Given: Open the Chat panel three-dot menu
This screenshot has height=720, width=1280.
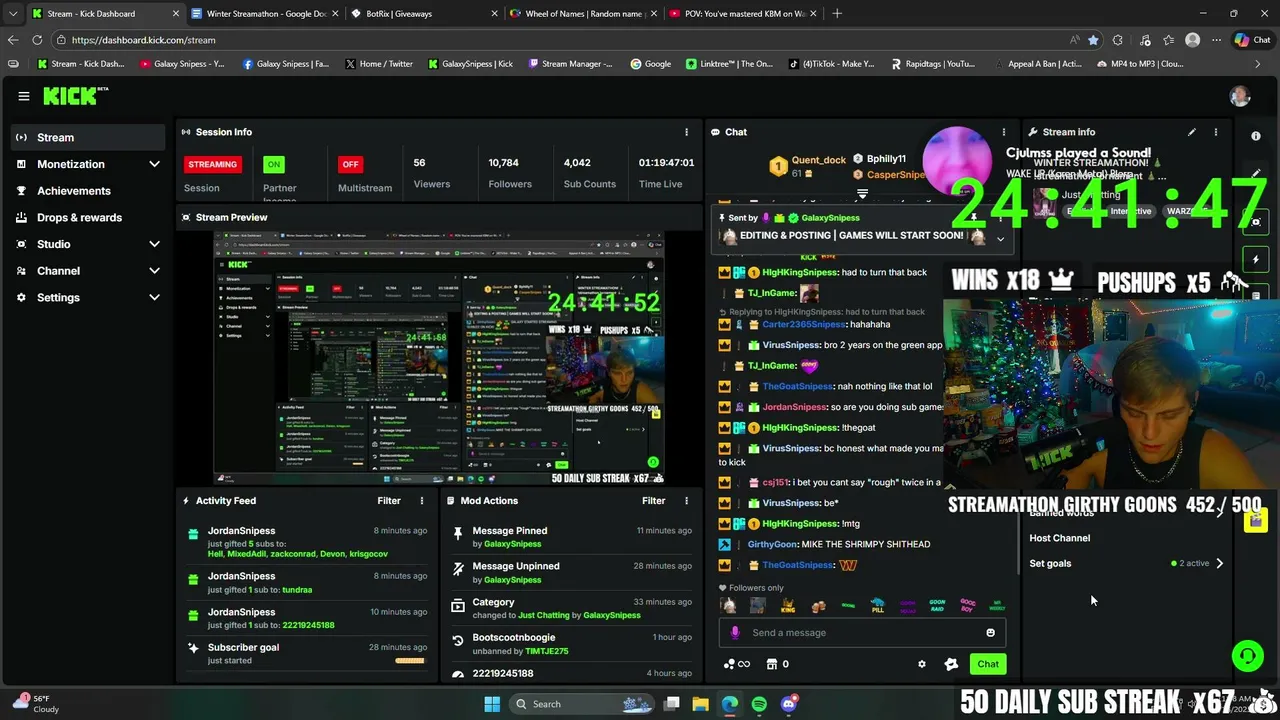Looking at the screenshot, I should (1003, 132).
